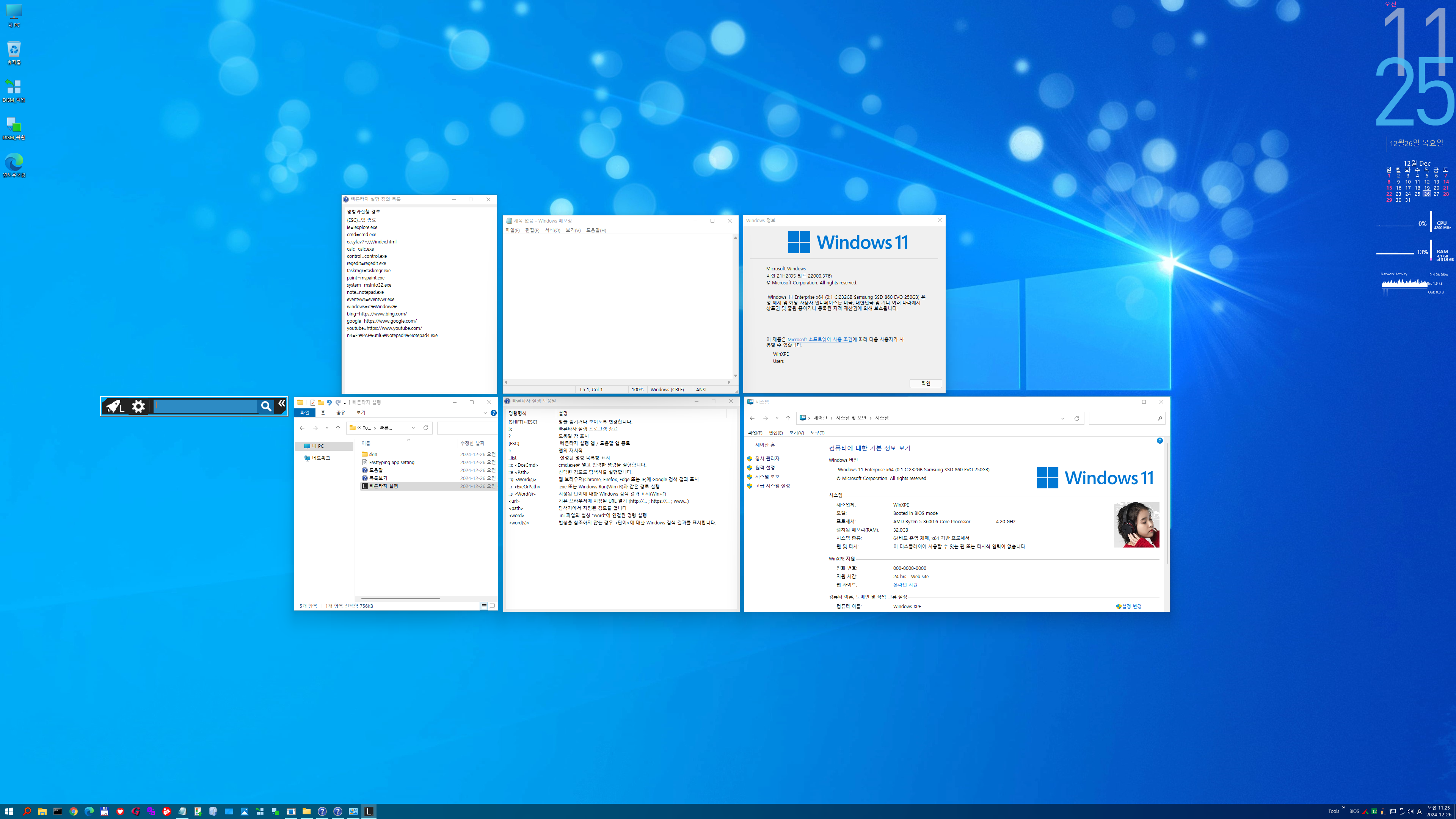Open Microsoft 소프트웨어 사용 조건 link
The height and width of the screenshot is (819, 1456).
coord(819,339)
